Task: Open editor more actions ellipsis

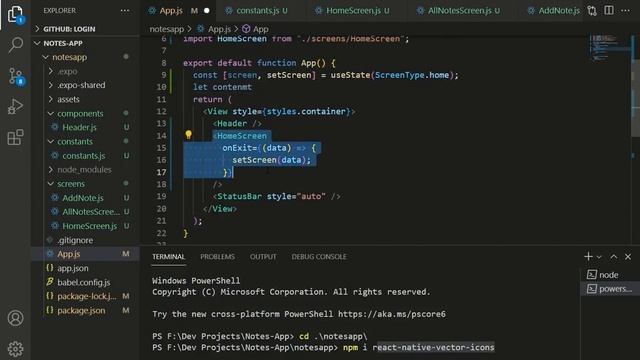Action: coord(625,11)
